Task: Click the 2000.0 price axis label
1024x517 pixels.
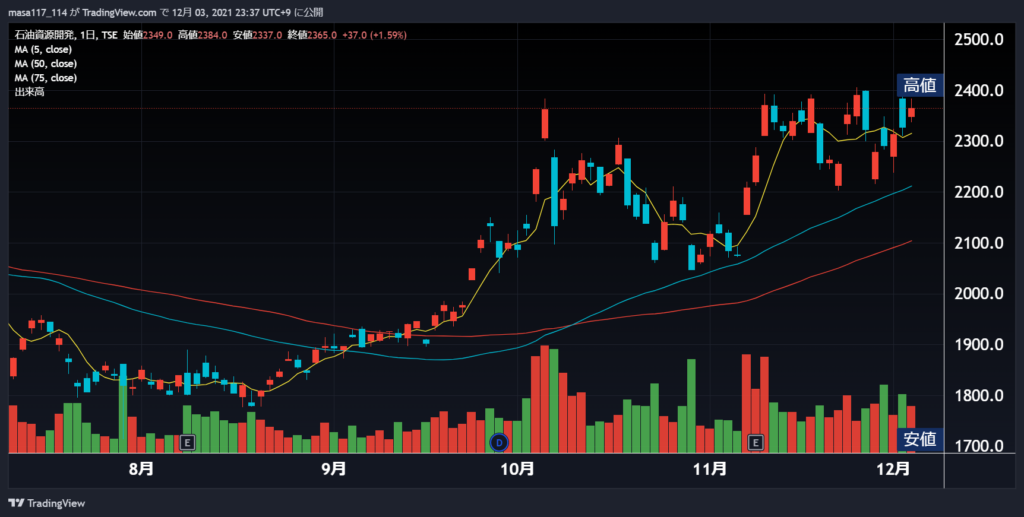Action: coord(978,294)
